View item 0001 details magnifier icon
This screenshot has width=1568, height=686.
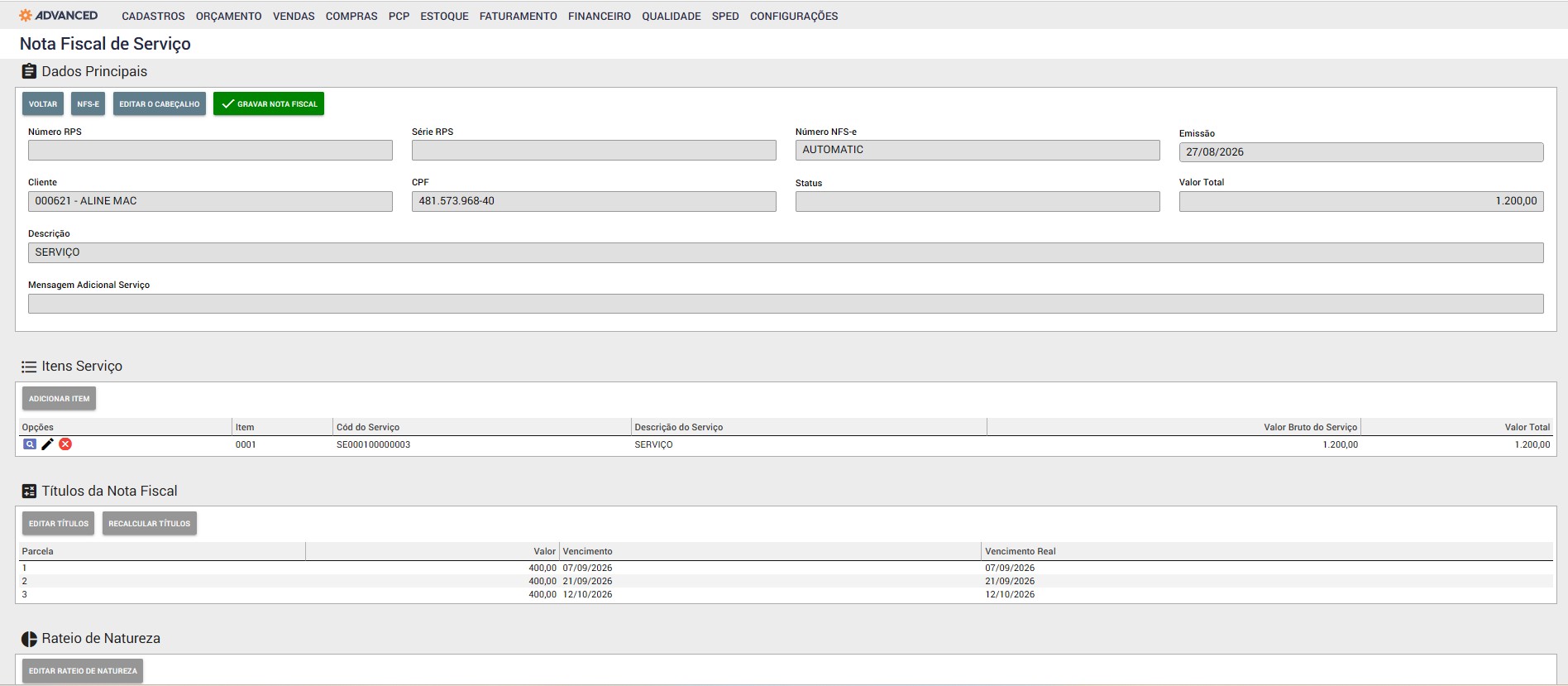[30, 444]
